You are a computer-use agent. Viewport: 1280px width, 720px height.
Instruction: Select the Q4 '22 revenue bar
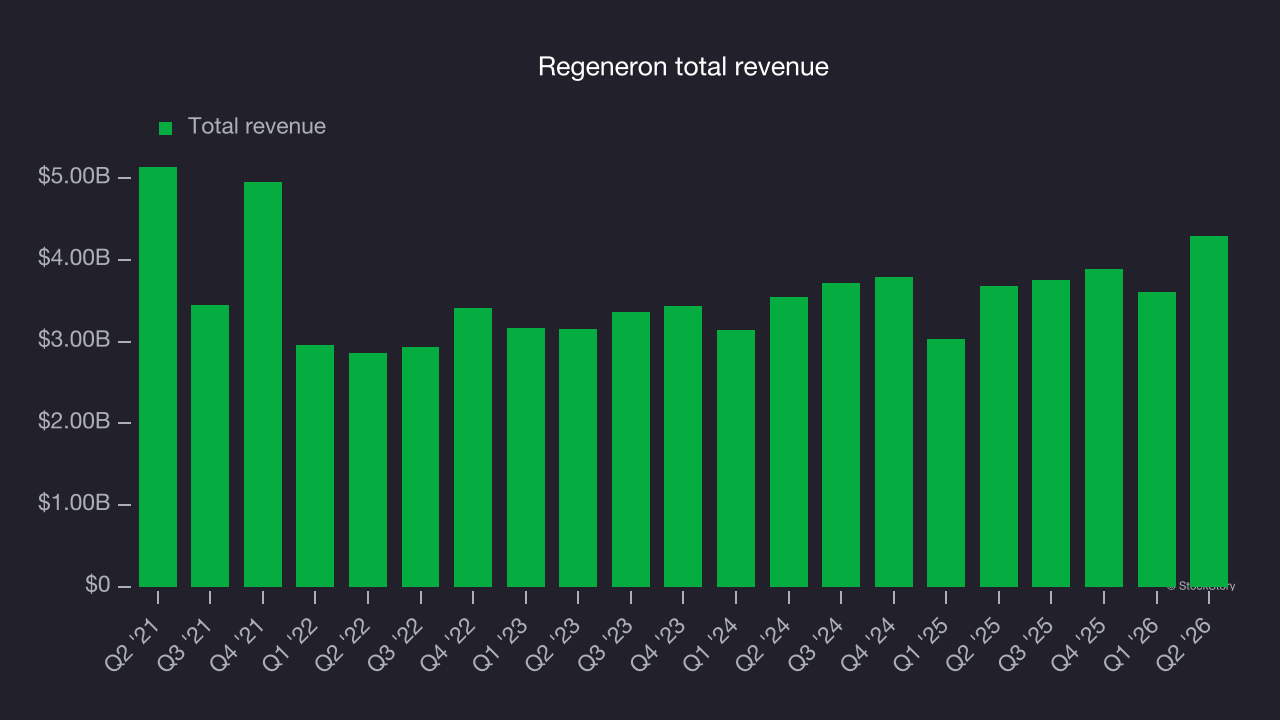tap(473, 447)
